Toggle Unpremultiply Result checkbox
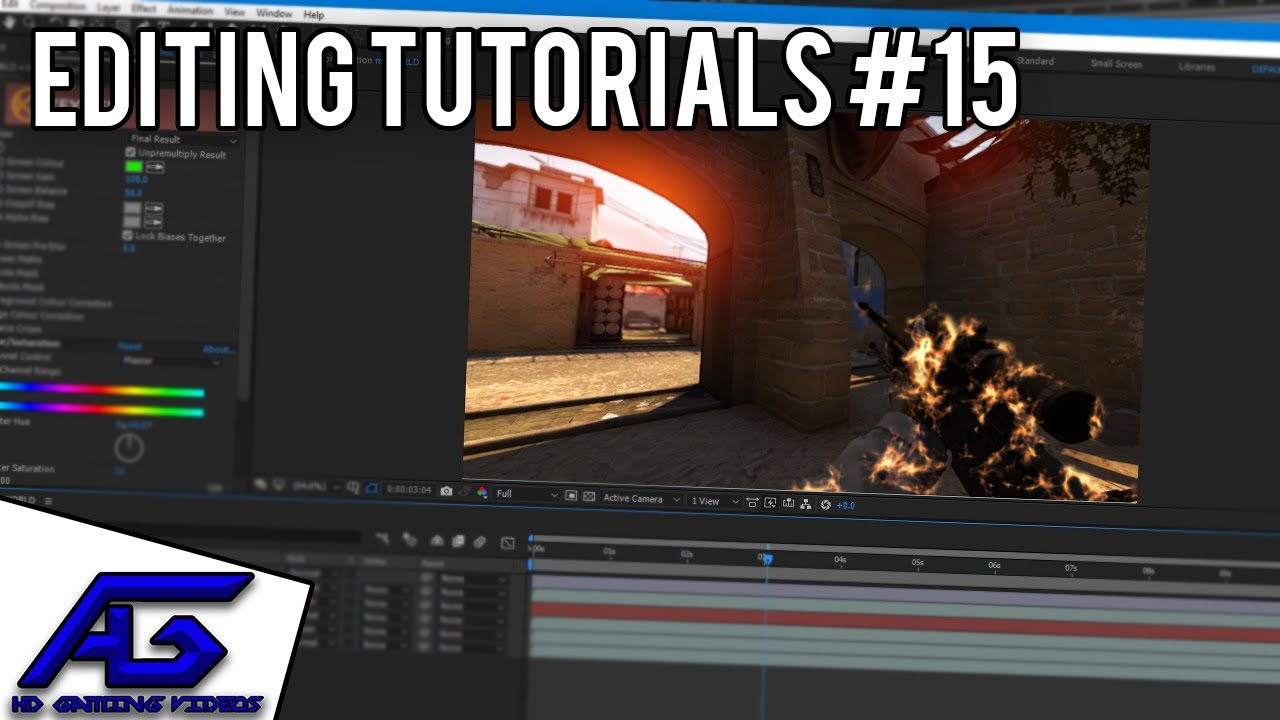 130,153
